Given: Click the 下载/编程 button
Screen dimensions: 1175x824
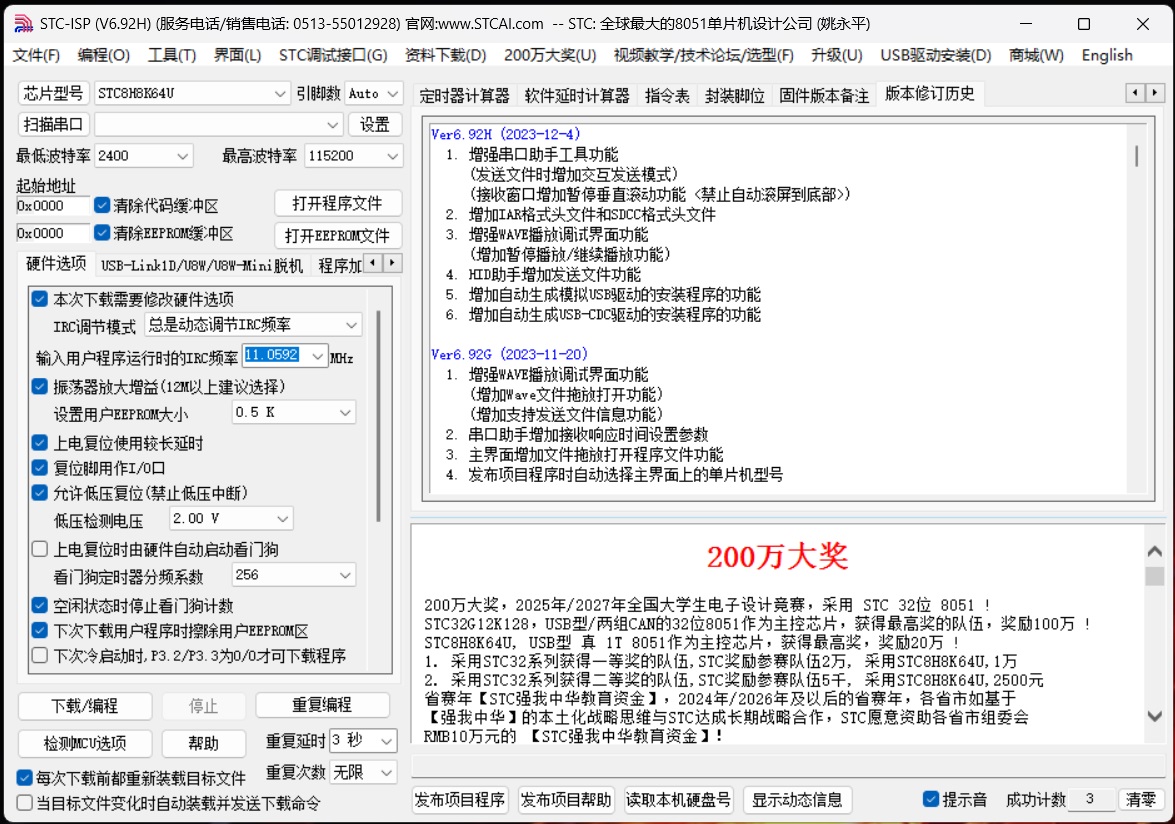Looking at the screenshot, I should click(x=85, y=706).
